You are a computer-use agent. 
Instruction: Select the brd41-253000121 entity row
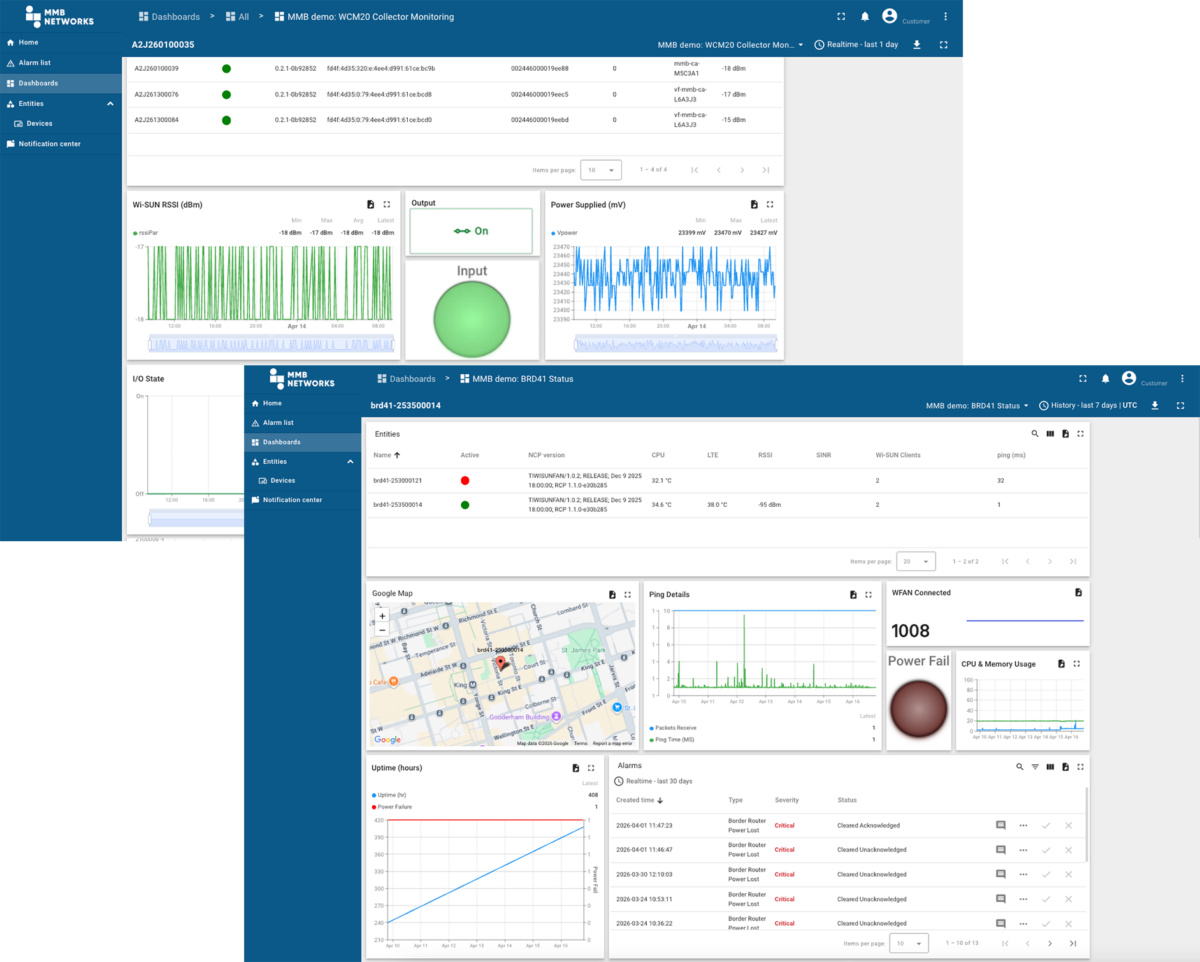coord(727,480)
